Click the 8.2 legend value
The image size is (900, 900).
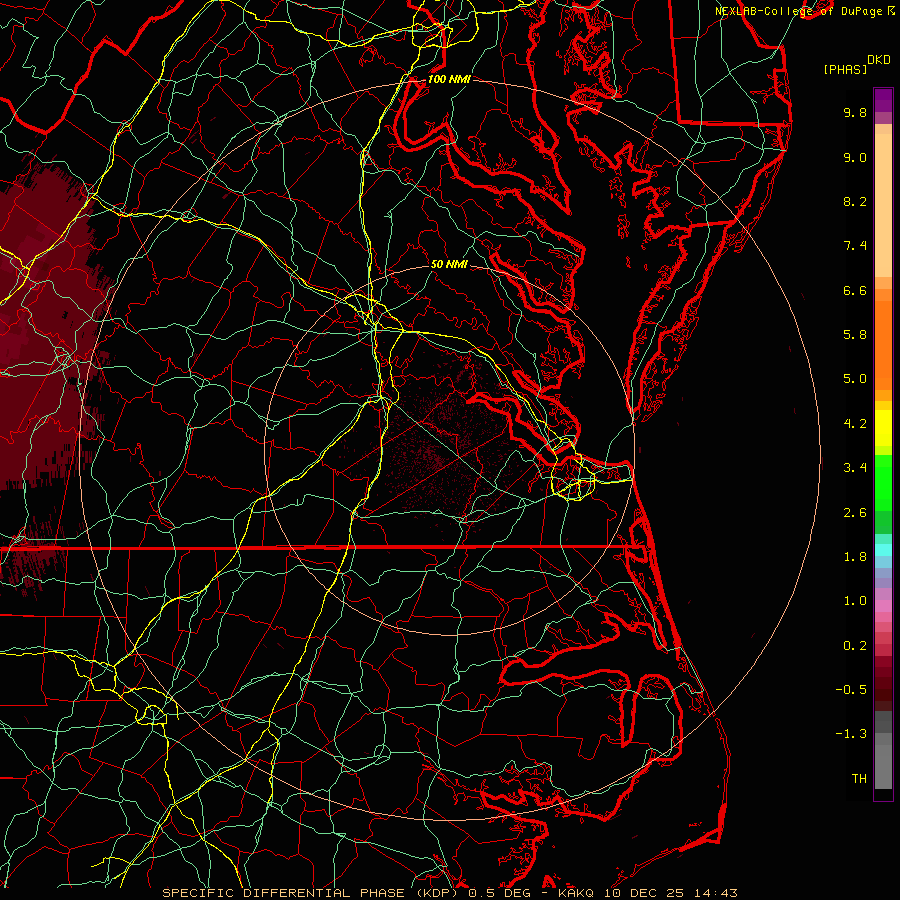click(855, 201)
